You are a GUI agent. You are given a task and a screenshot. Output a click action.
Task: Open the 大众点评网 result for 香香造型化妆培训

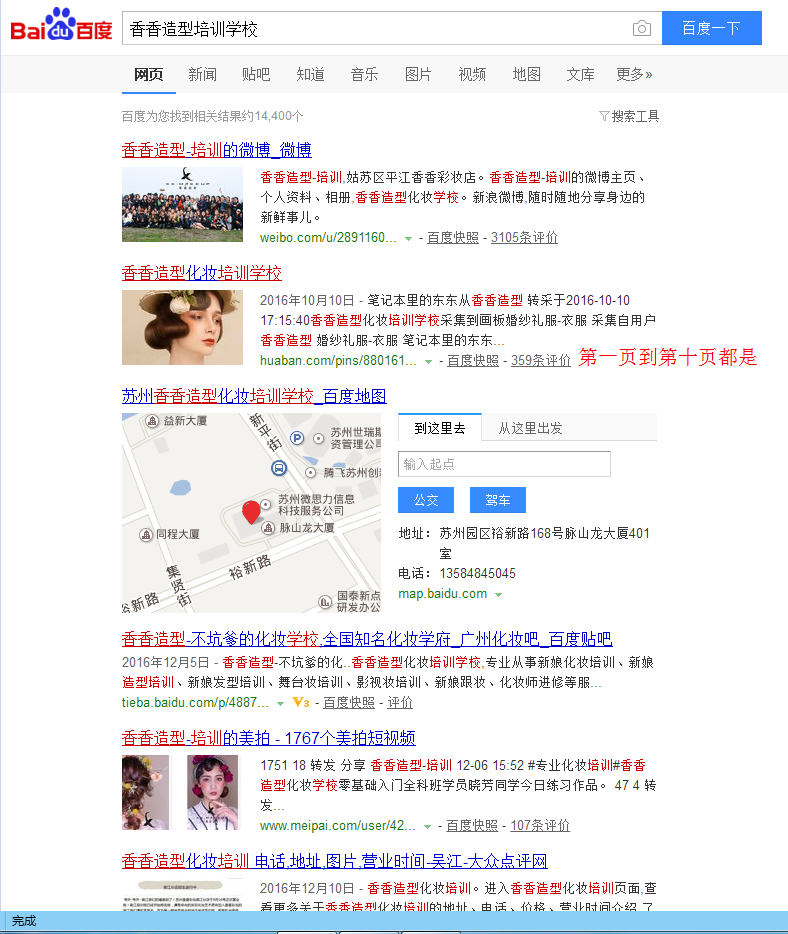(x=335, y=861)
